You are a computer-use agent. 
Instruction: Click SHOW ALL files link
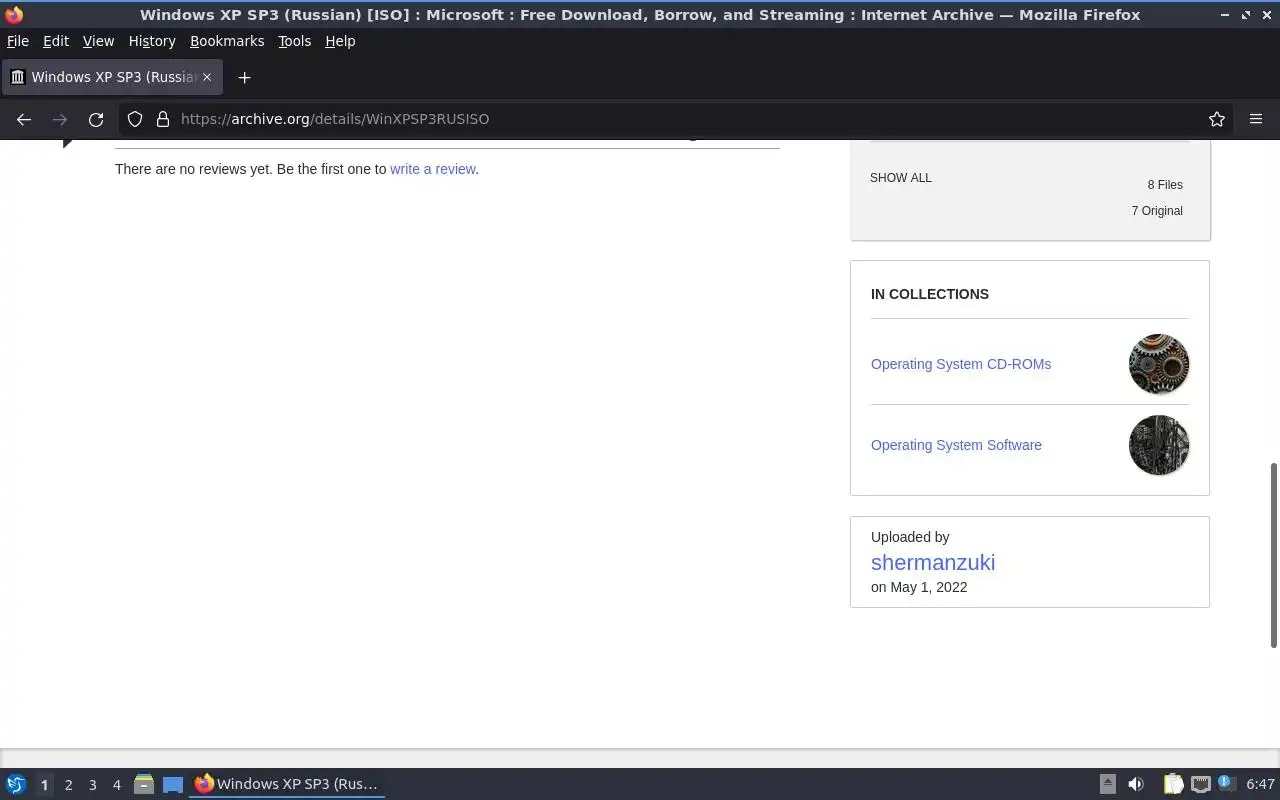[x=901, y=178]
